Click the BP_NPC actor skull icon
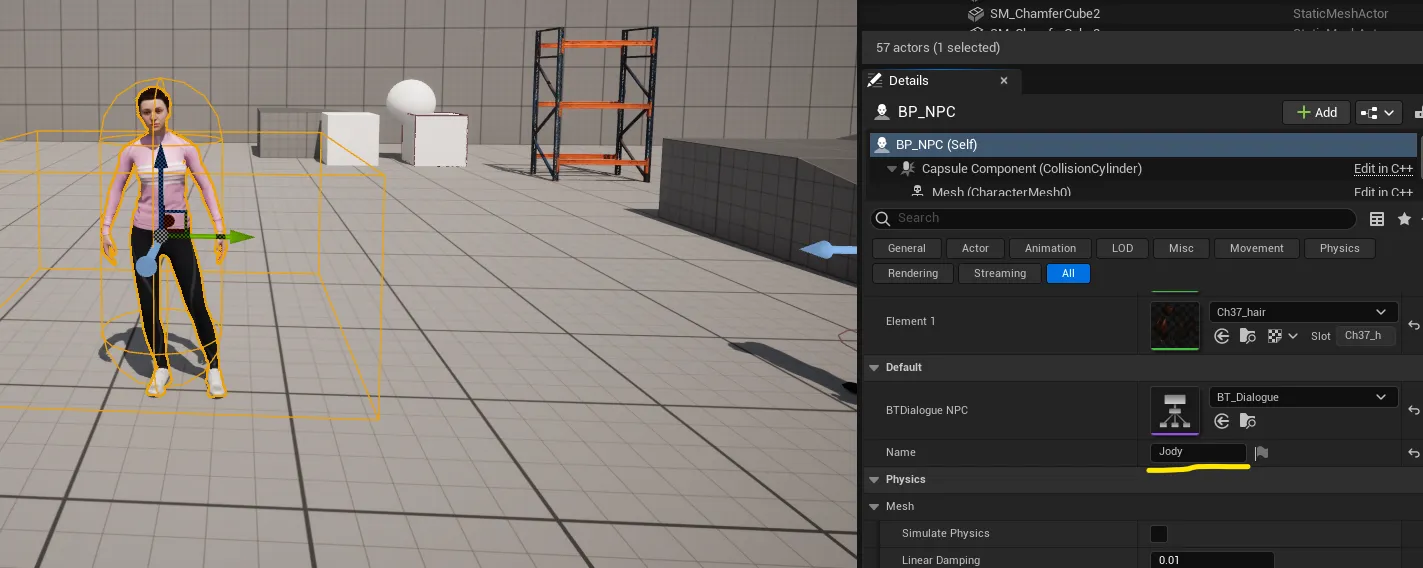The height and width of the screenshot is (568, 1423). pos(881,112)
